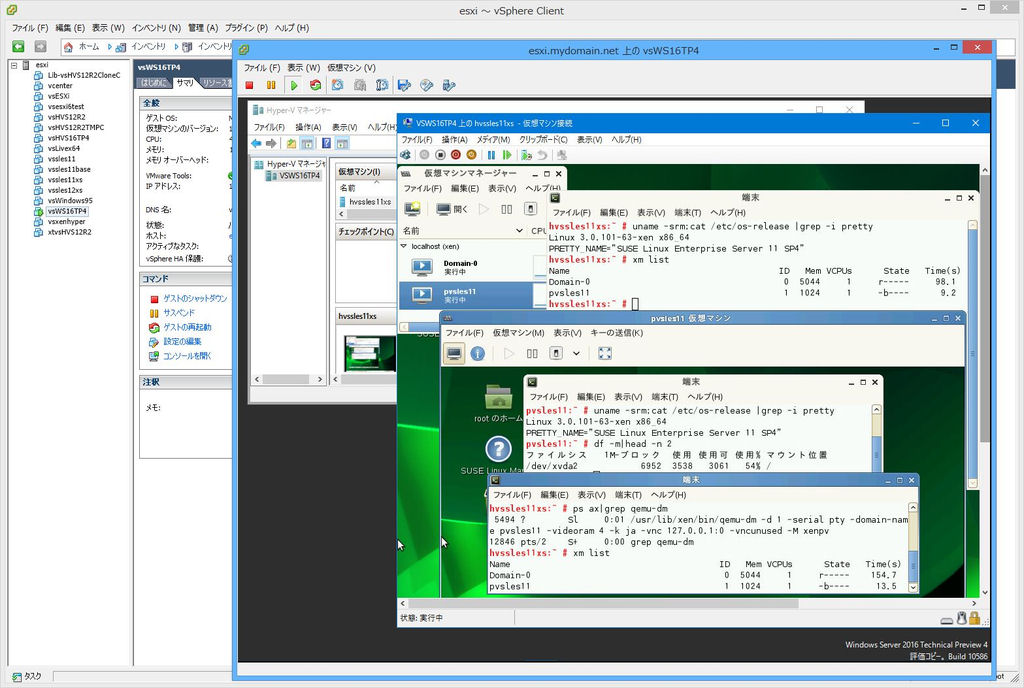This screenshot has width=1024, height=688.
Task: Click the root home folder icon on the pvsles11 desktop
Action: pos(498,396)
